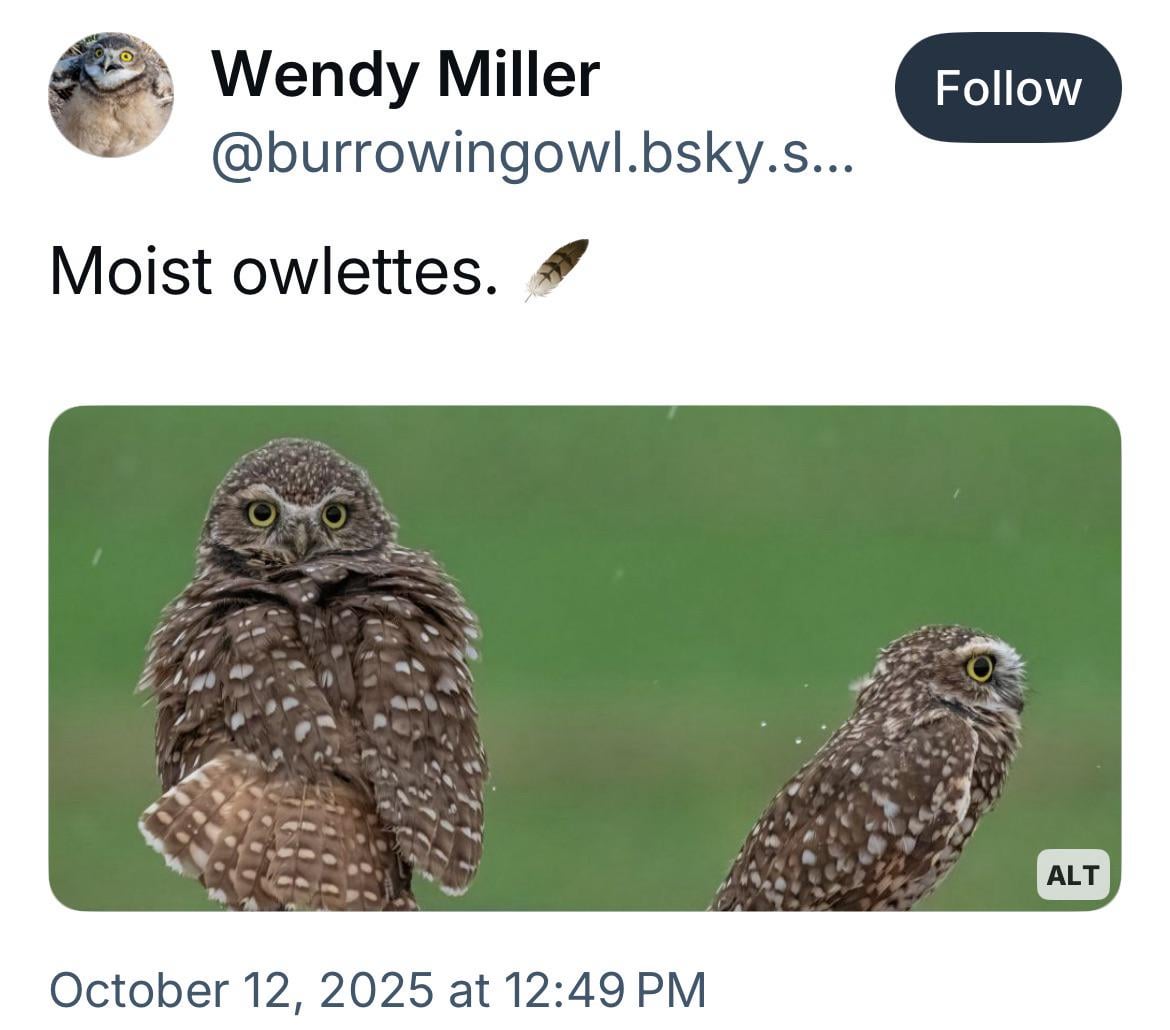
Task: Click the word "Moist" in the post
Action: (x=130, y=270)
